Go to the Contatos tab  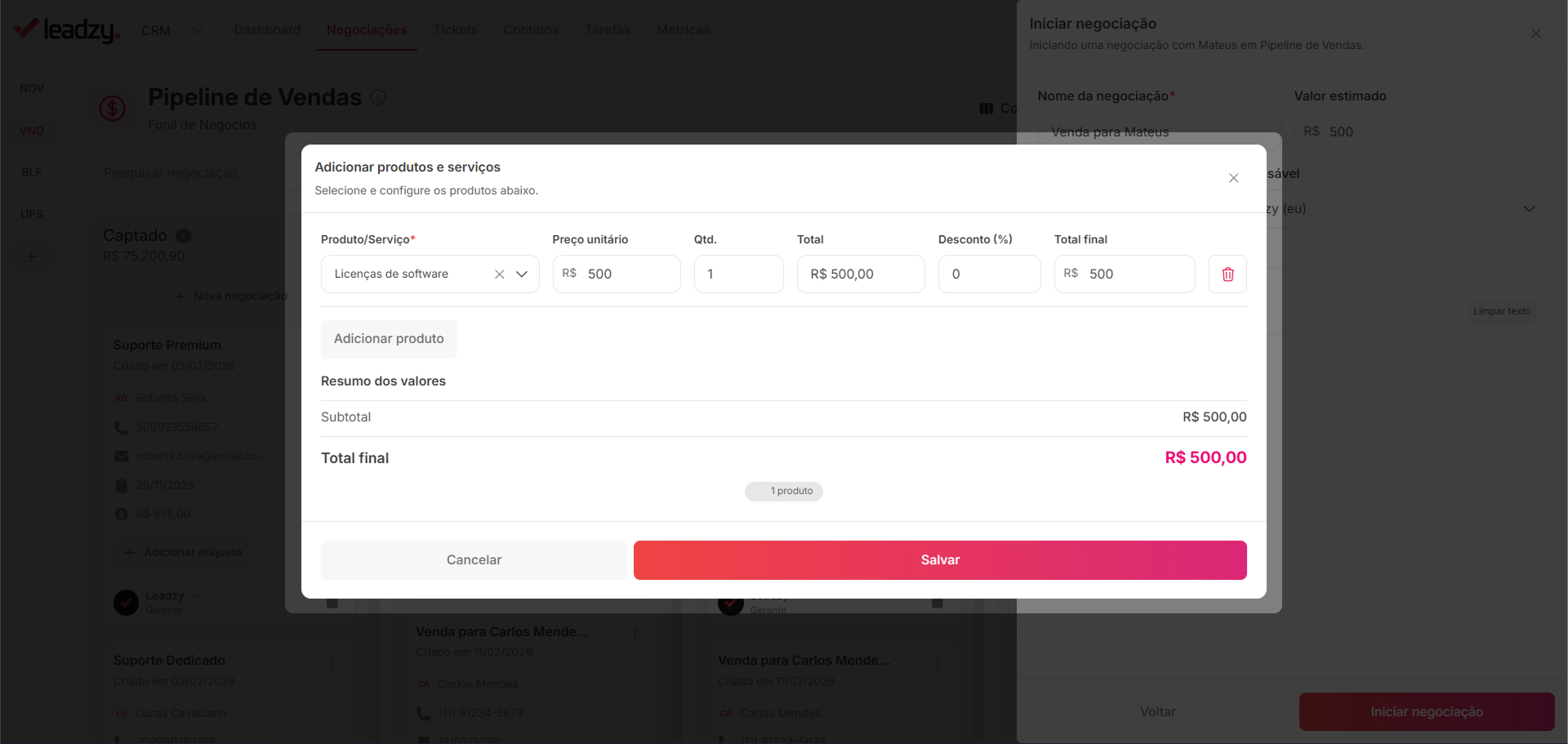(x=531, y=30)
